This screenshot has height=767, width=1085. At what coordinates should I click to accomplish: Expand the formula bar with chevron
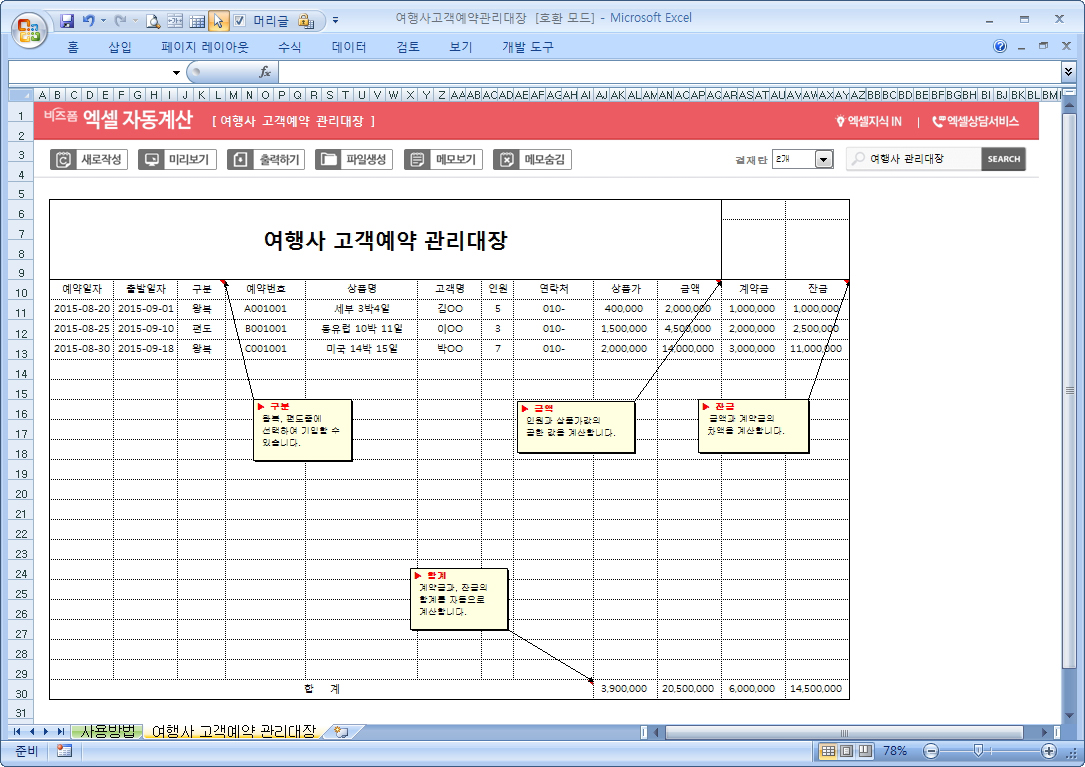[x=1068, y=71]
